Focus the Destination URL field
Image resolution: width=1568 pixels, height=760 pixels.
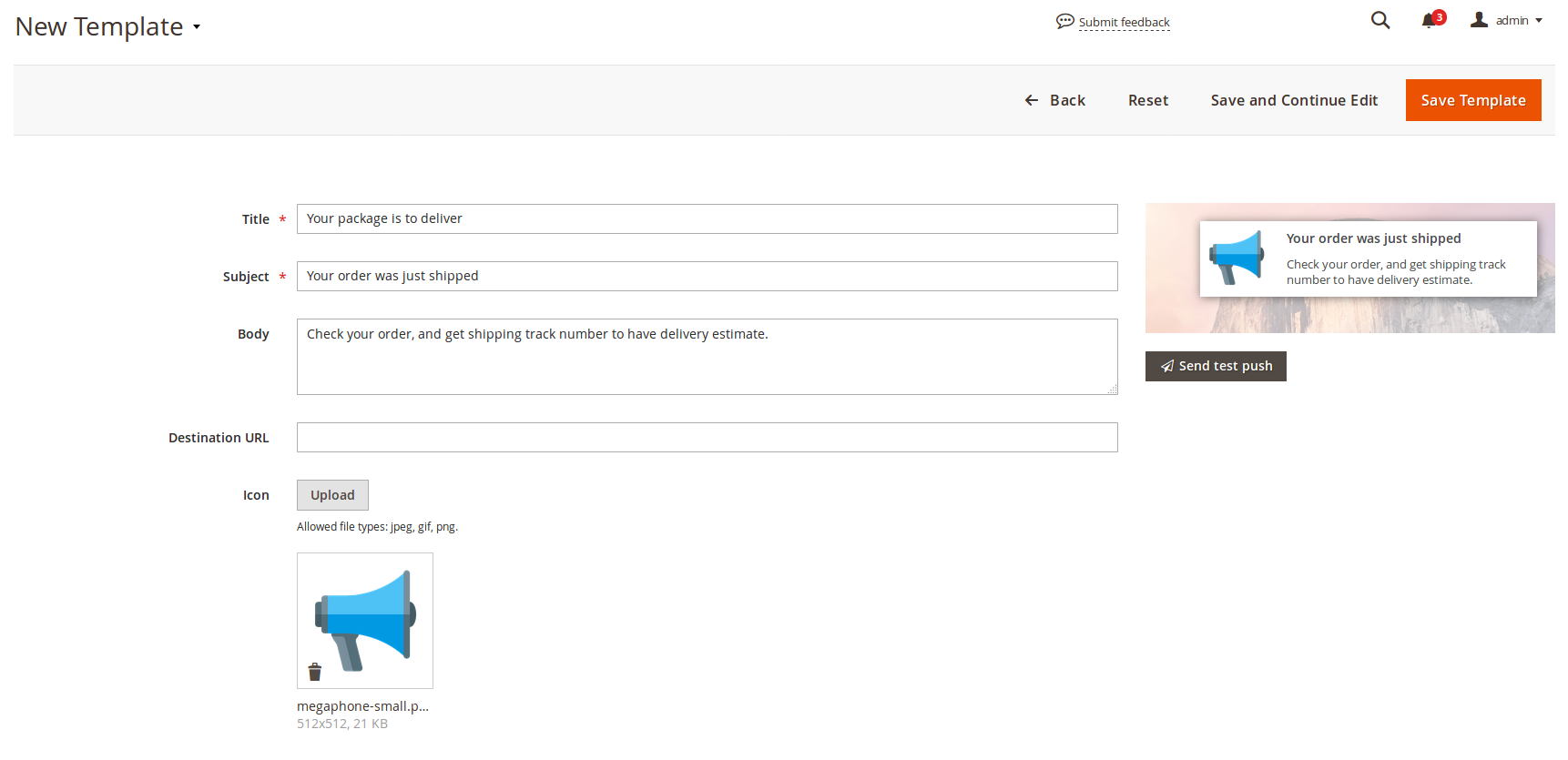point(707,437)
